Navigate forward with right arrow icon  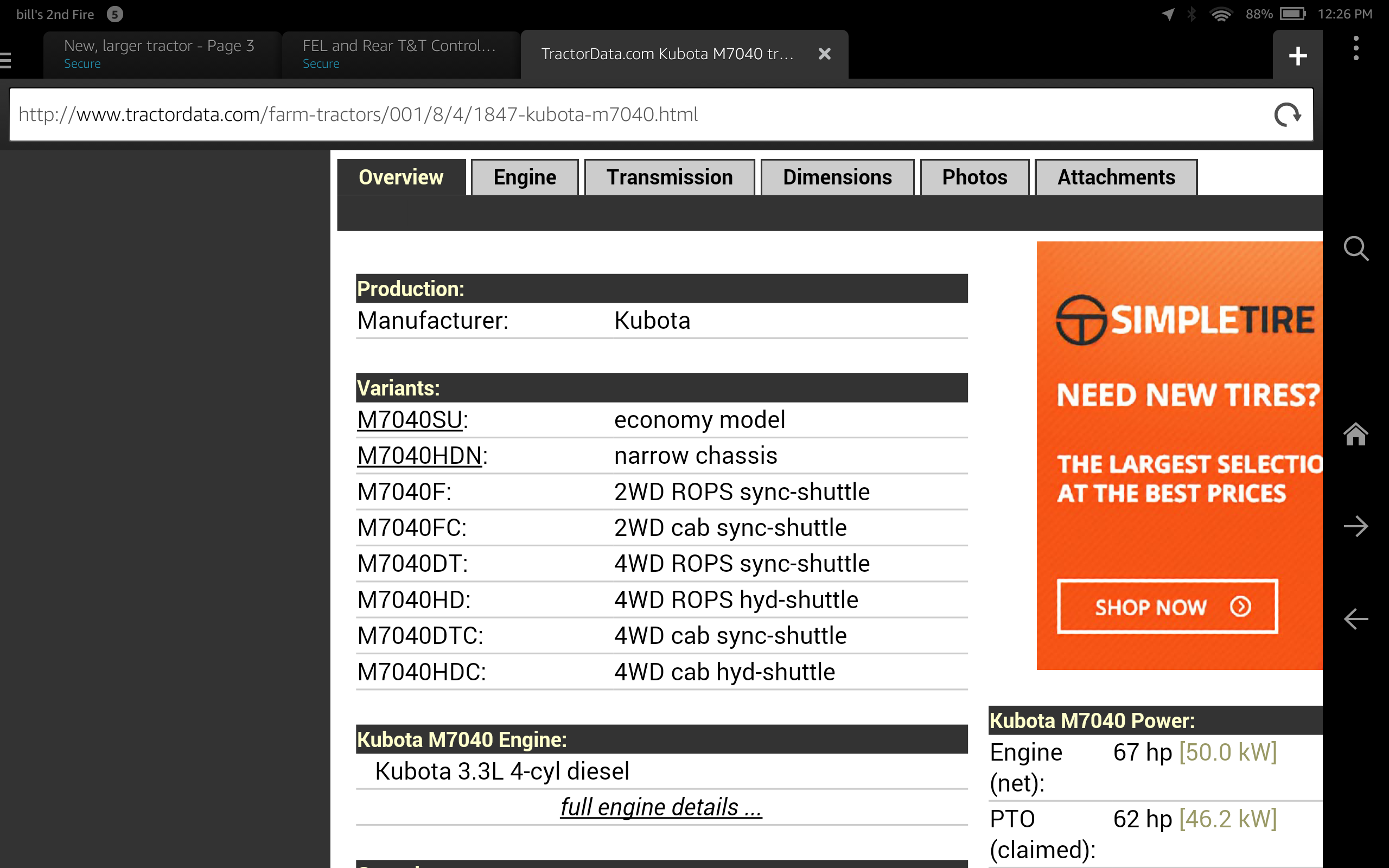[1356, 526]
